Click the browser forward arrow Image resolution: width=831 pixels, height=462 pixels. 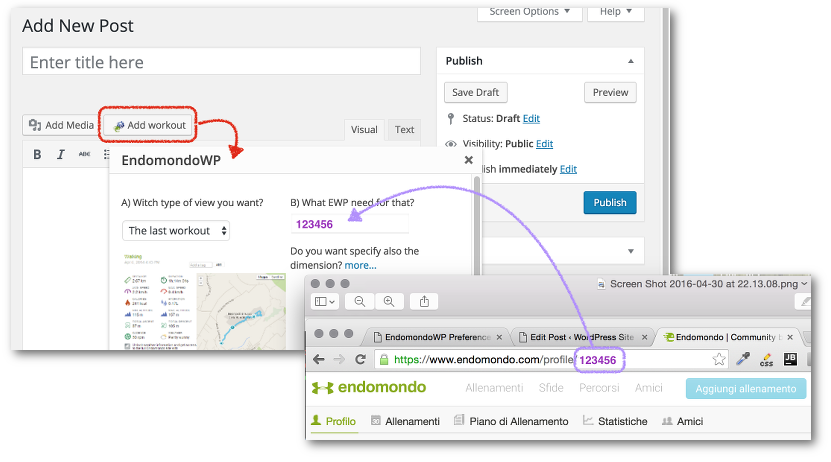pyautogui.click(x=339, y=360)
